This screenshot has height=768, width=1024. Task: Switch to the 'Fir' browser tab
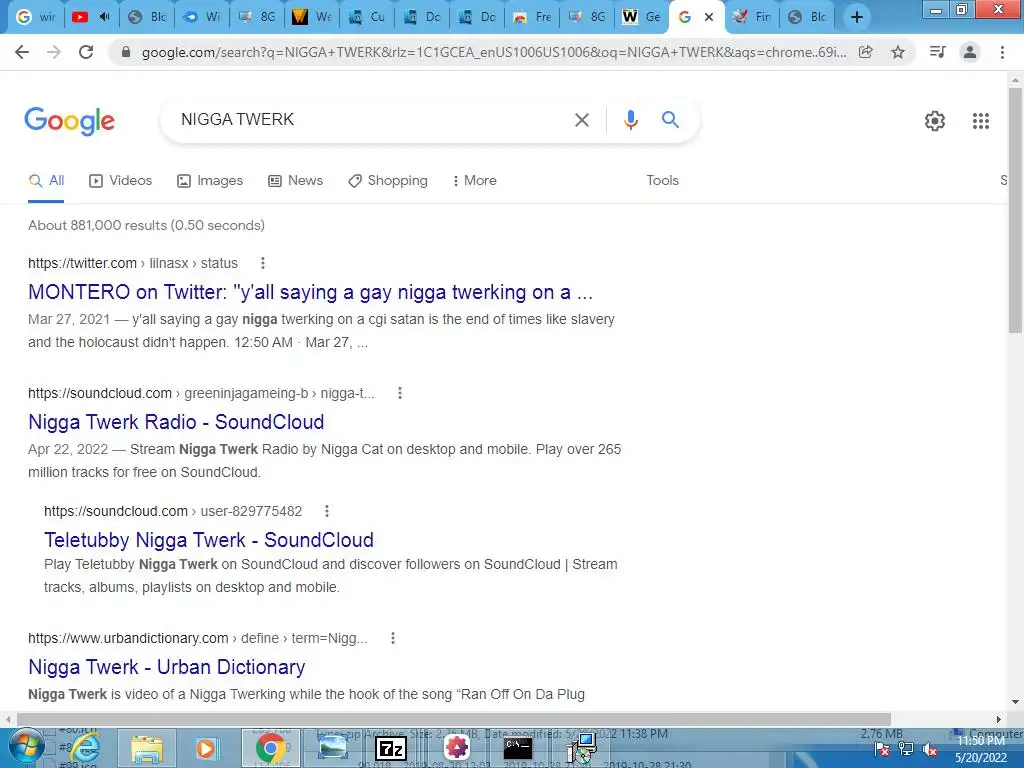coord(752,17)
